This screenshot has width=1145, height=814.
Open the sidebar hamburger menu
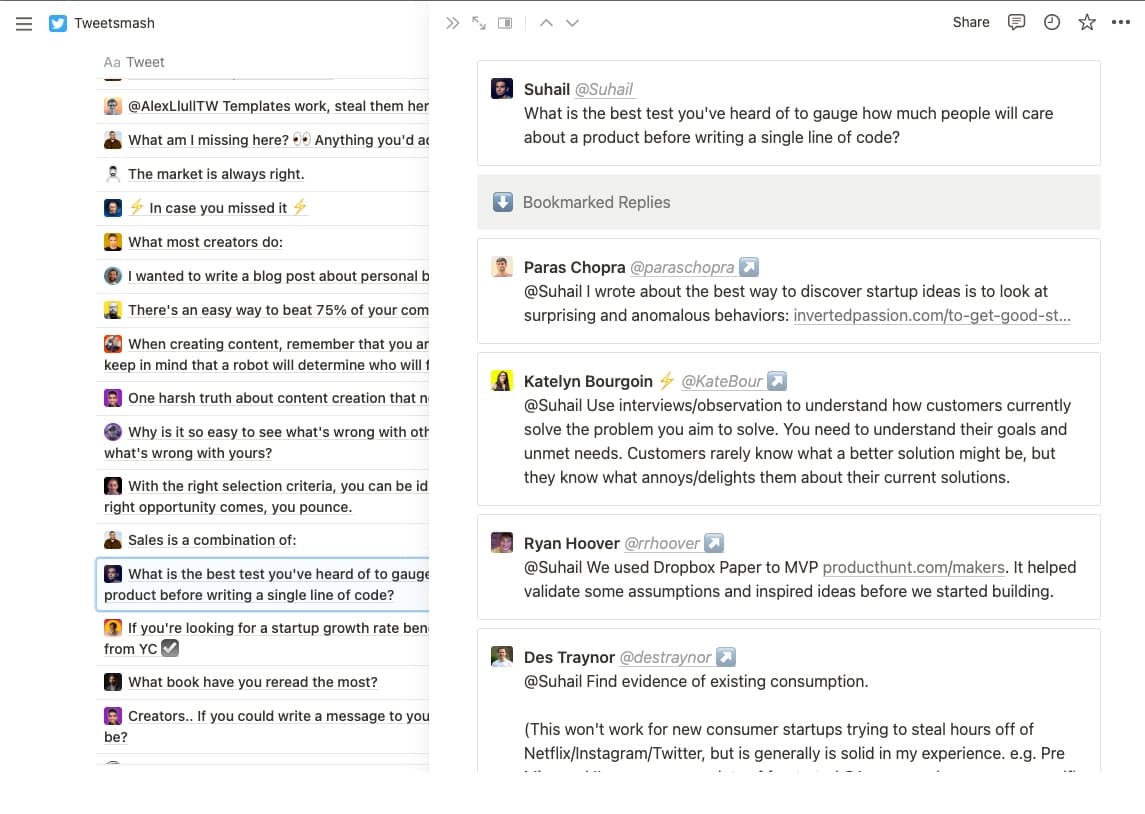(24, 24)
